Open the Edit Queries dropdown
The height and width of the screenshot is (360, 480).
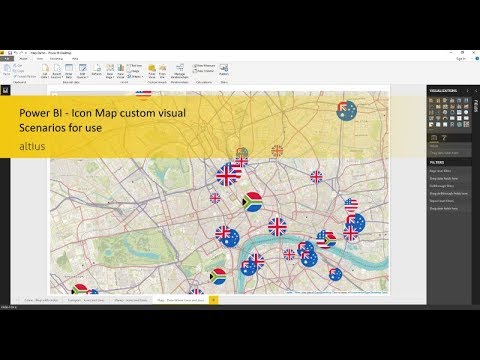tap(82, 71)
